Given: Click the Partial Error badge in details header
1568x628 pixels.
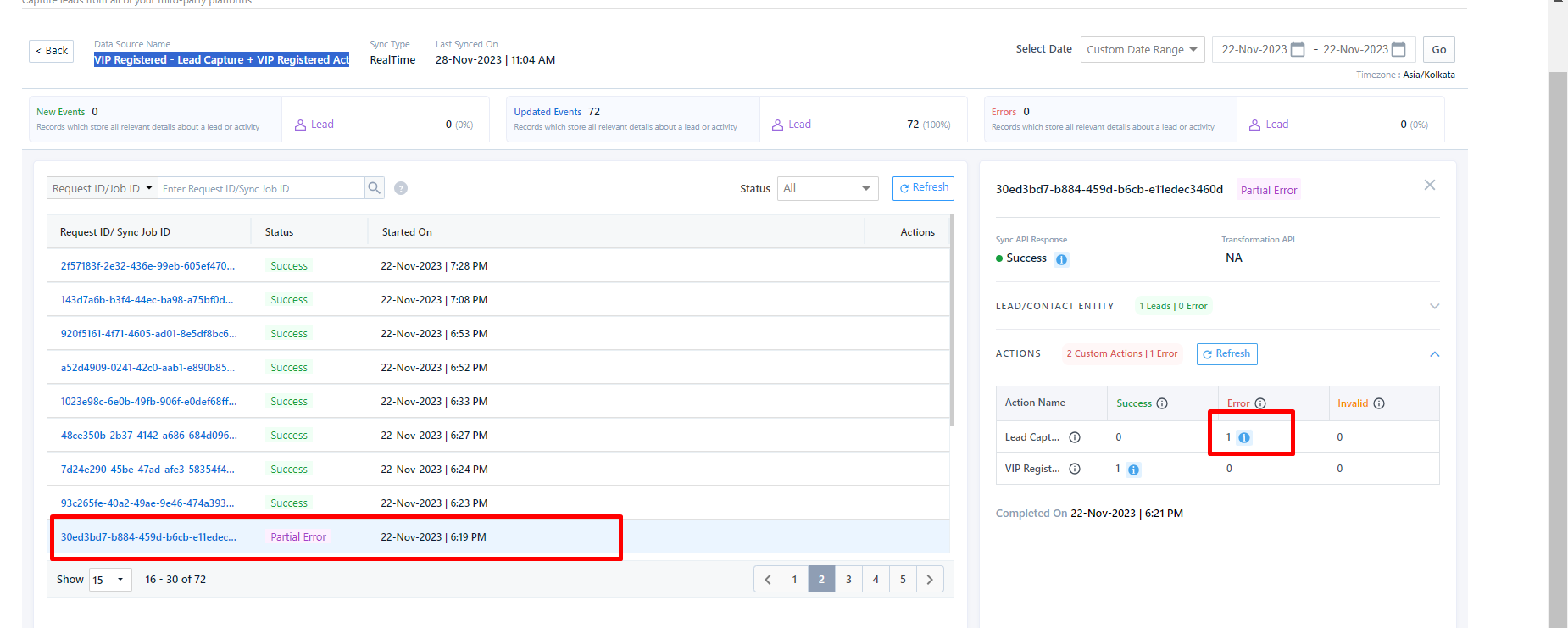Looking at the screenshot, I should [1269, 190].
